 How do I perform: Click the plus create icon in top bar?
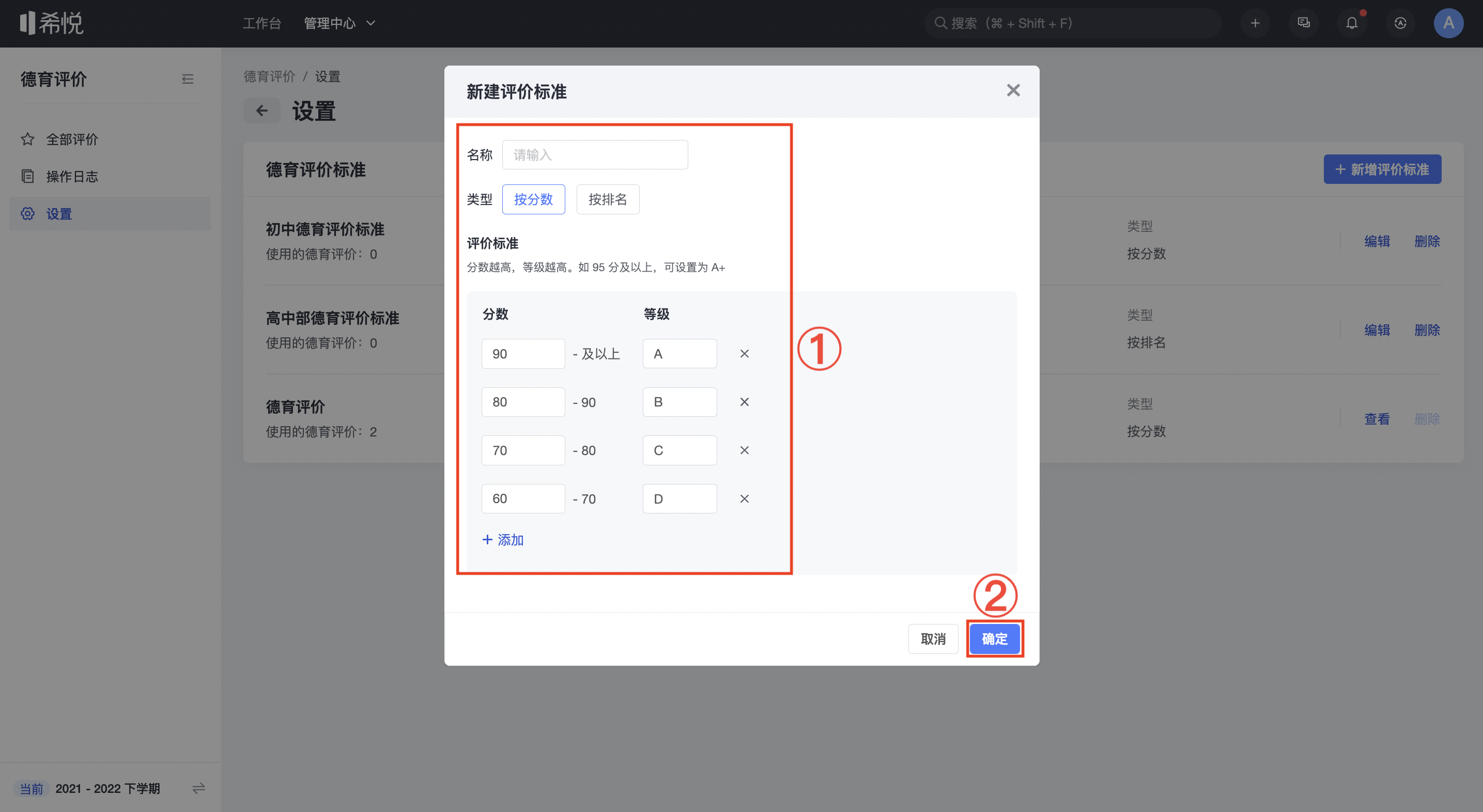(1255, 23)
